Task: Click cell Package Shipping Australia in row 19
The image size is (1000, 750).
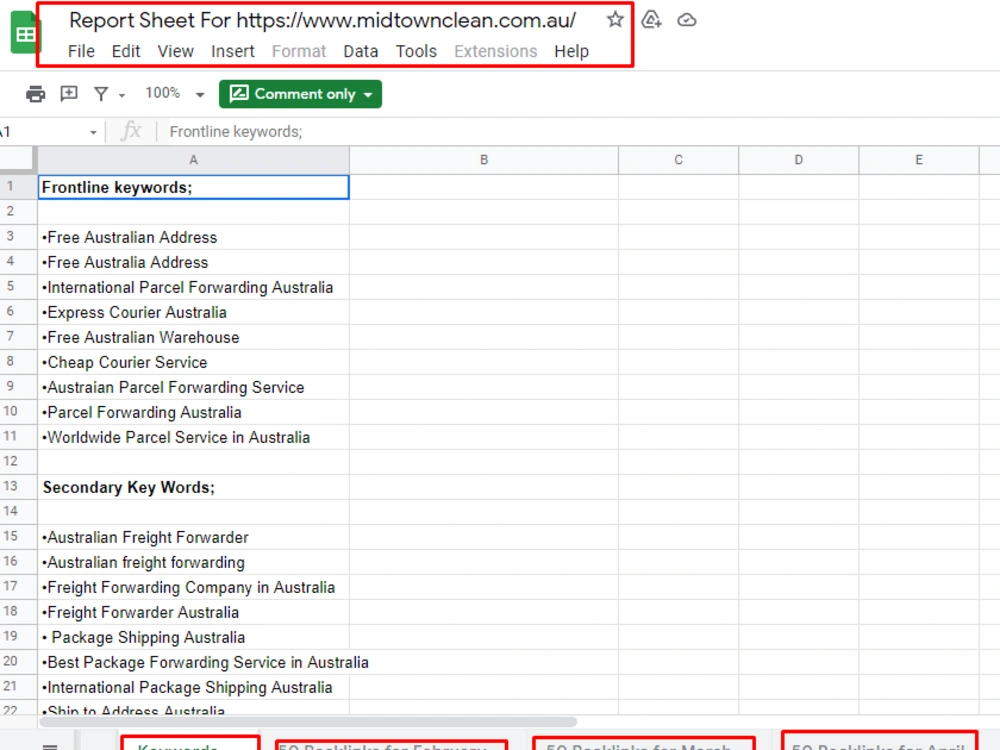Action: [193, 637]
